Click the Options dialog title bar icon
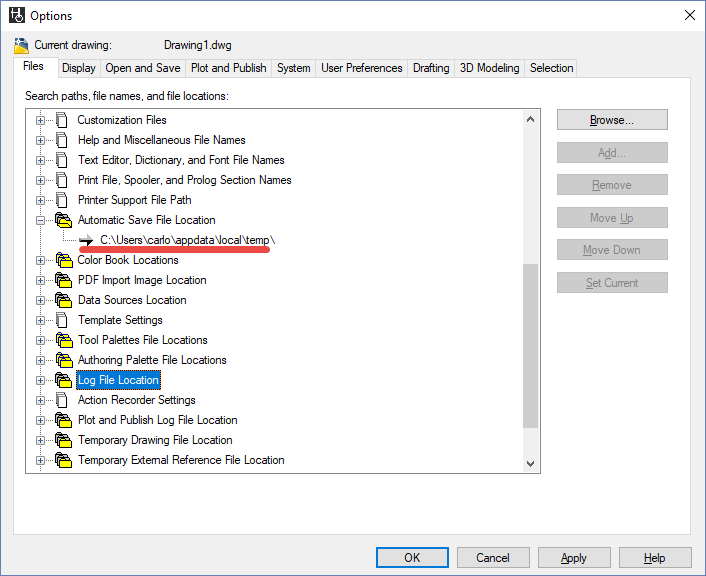Viewport: 706px width, 576px height. pos(17,15)
